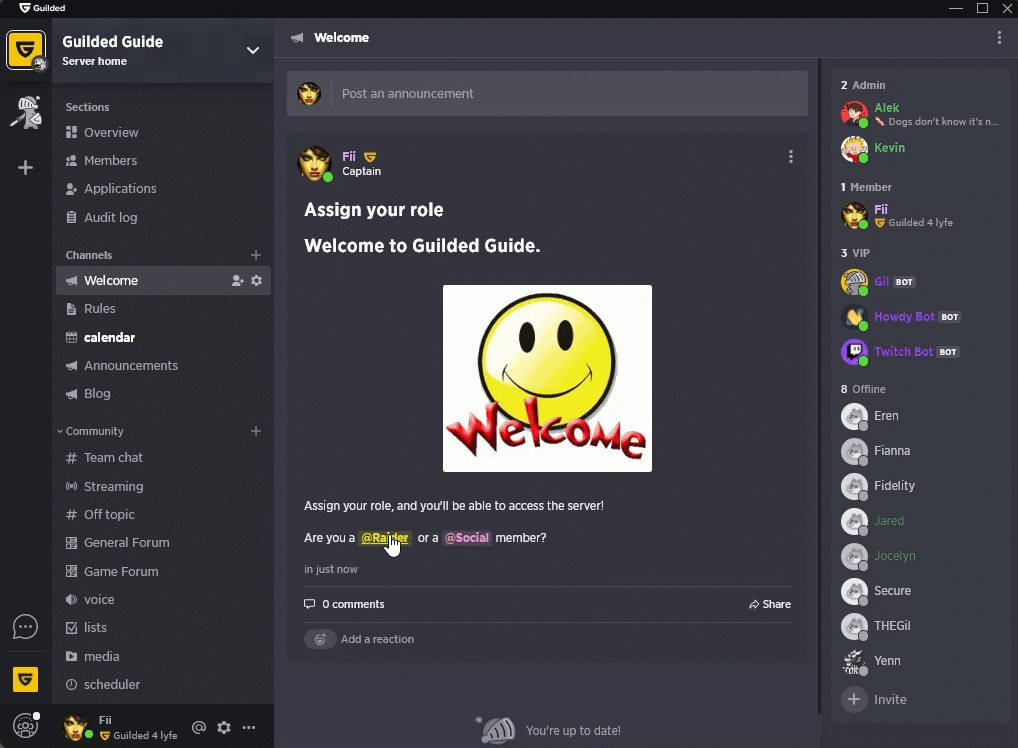Click Add a reaction label
This screenshot has width=1018, height=748.
click(377, 640)
